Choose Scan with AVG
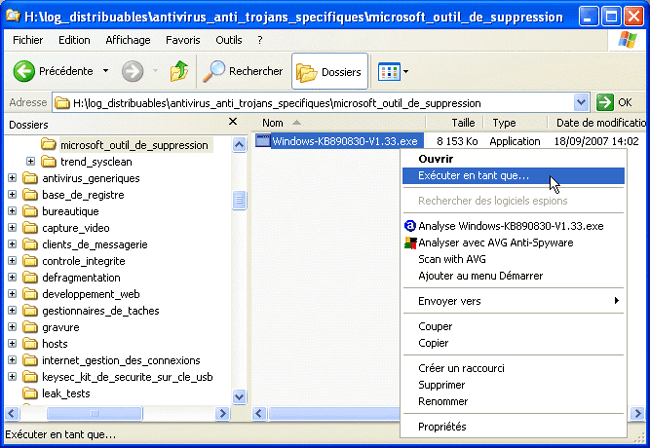The image size is (650, 448). point(514,259)
